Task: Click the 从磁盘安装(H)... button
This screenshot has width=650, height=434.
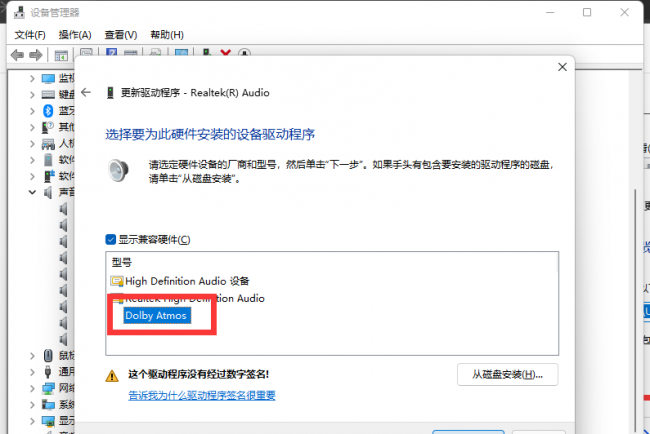Action: pos(507,374)
